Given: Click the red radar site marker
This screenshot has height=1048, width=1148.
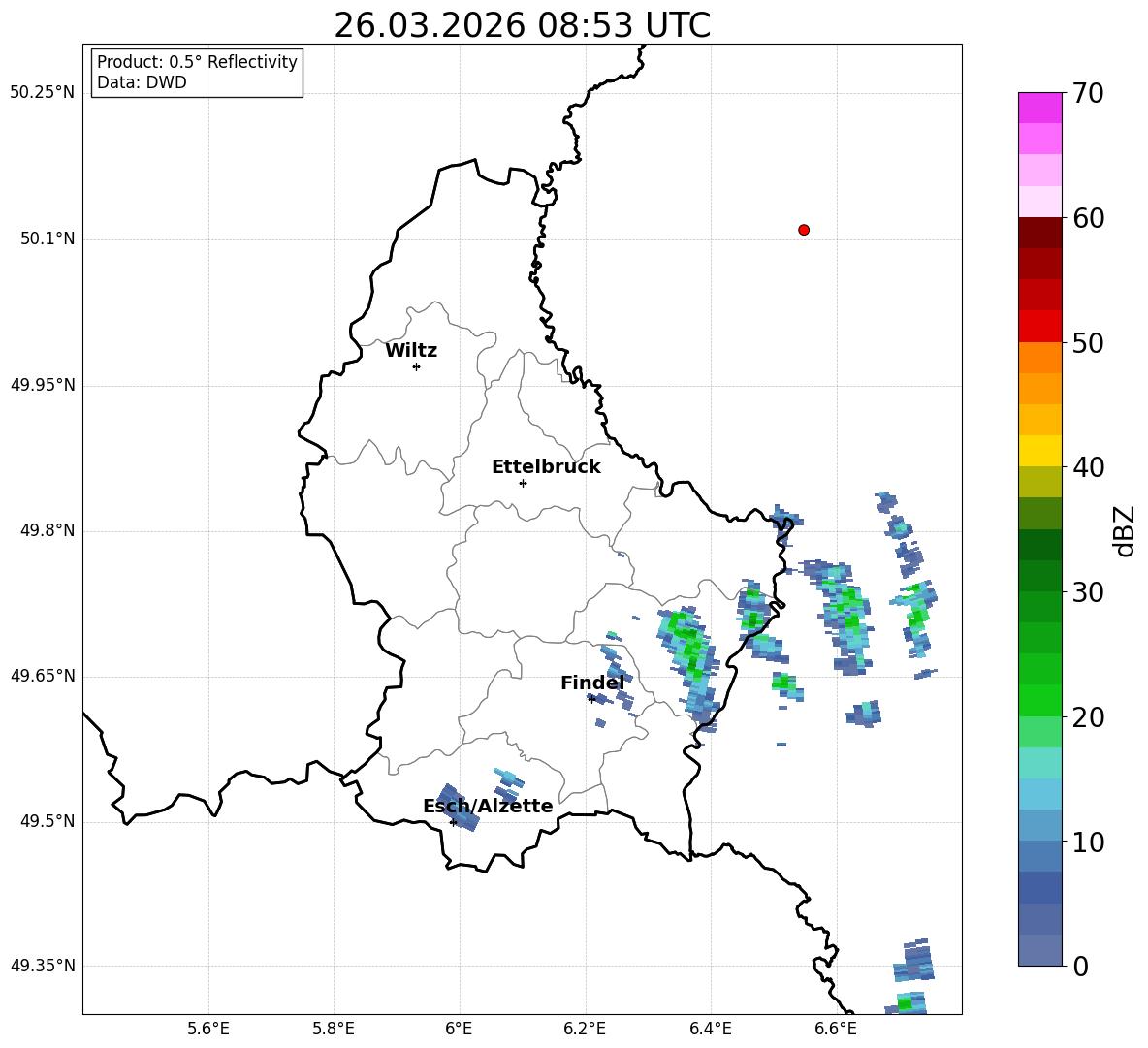Looking at the screenshot, I should 804,230.
